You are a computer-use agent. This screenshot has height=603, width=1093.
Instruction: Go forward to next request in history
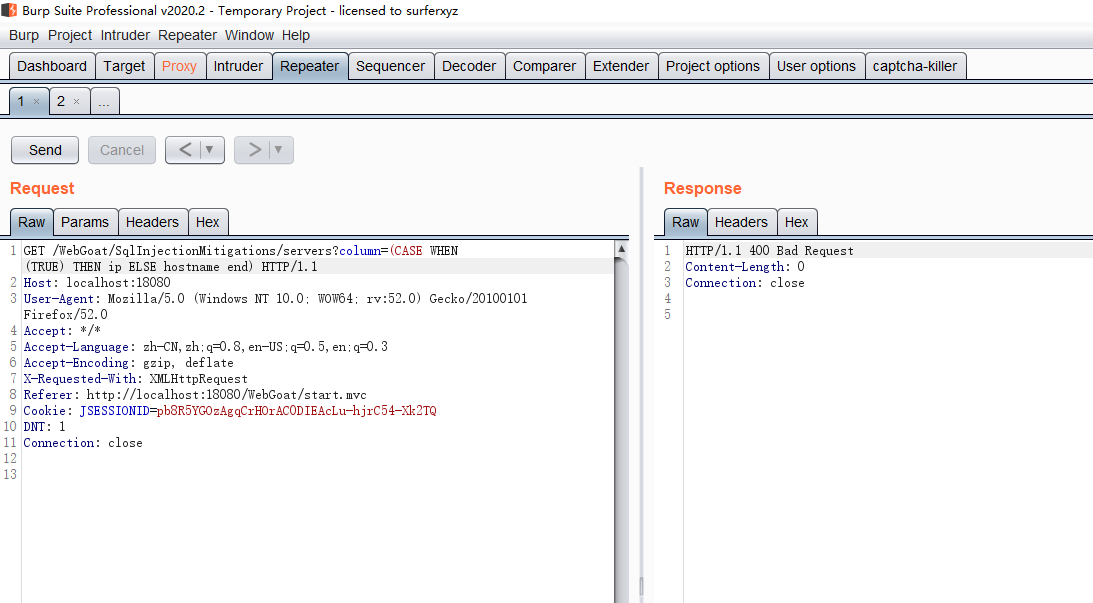pyautogui.click(x=254, y=150)
